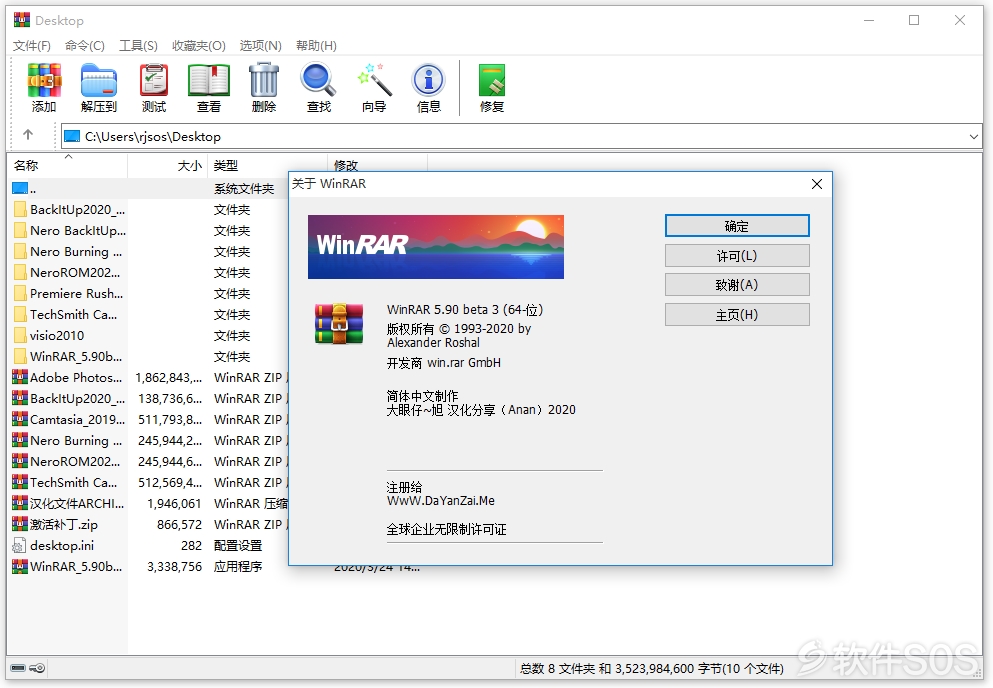Click the WinRAR banner image
Screen dimensions: 993x688
coord(436,247)
